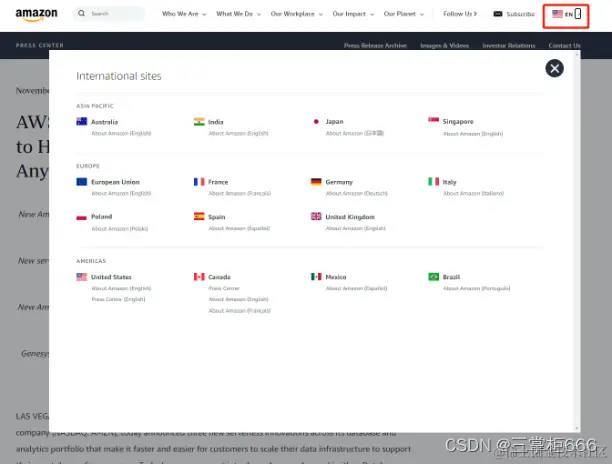Click the Press Center header label
The width and height of the screenshot is (612, 464).
[x=39, y=45]
